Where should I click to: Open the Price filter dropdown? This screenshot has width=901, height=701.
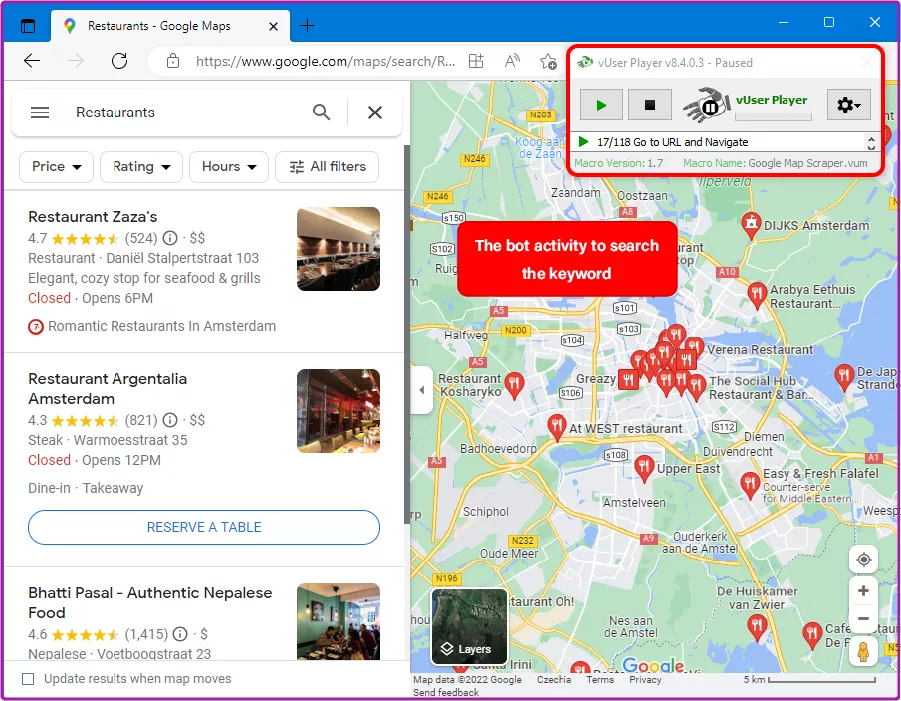[x=56, y=167]
